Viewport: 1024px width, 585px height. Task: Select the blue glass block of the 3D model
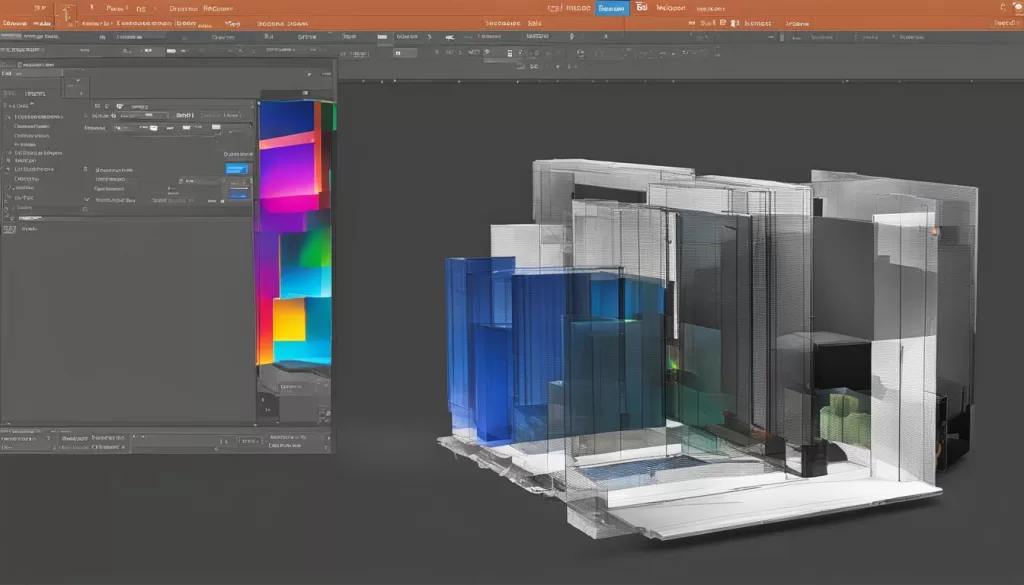click(x=555, y=349)
